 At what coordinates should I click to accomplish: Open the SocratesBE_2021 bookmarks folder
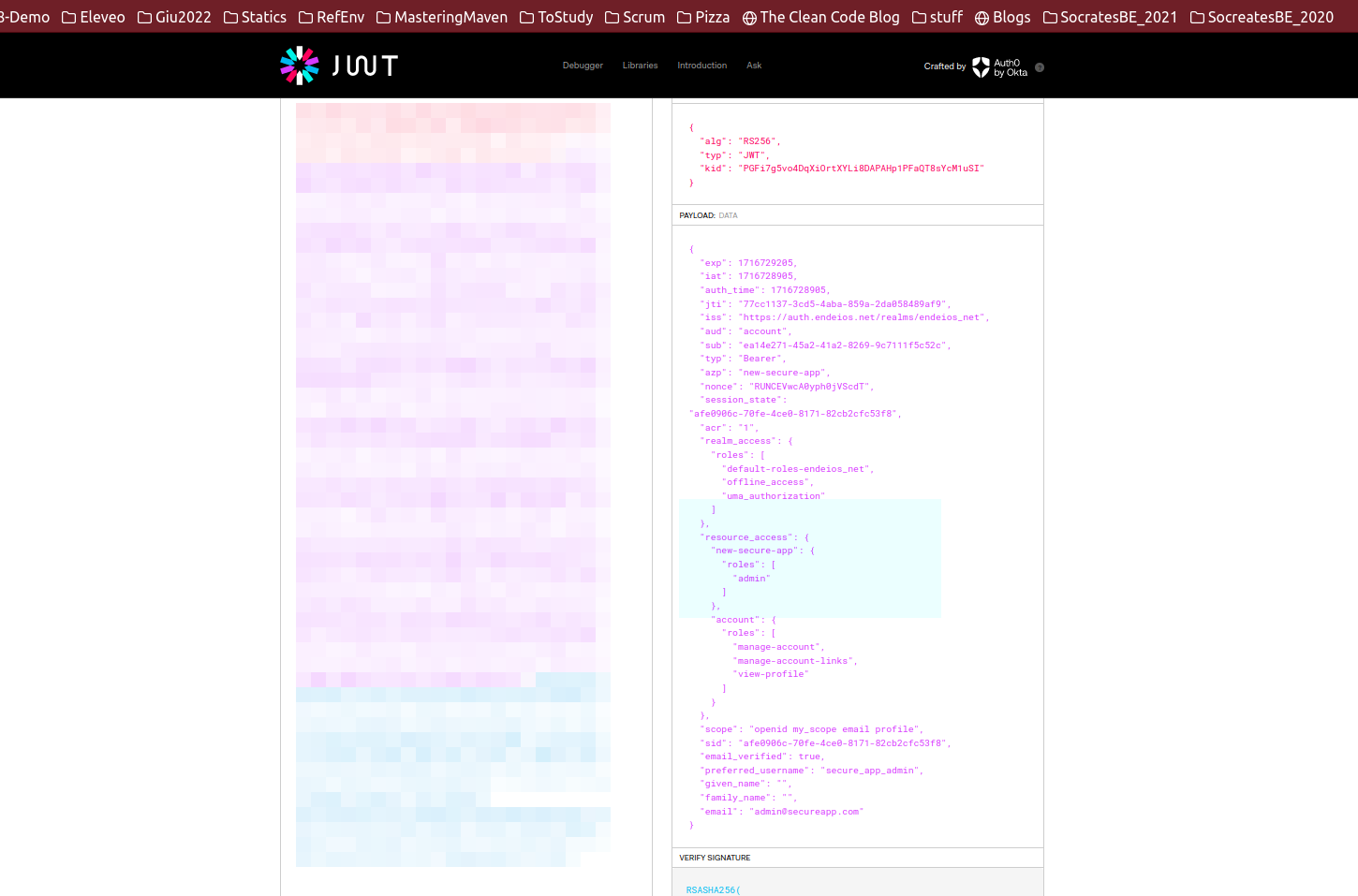1110,17
